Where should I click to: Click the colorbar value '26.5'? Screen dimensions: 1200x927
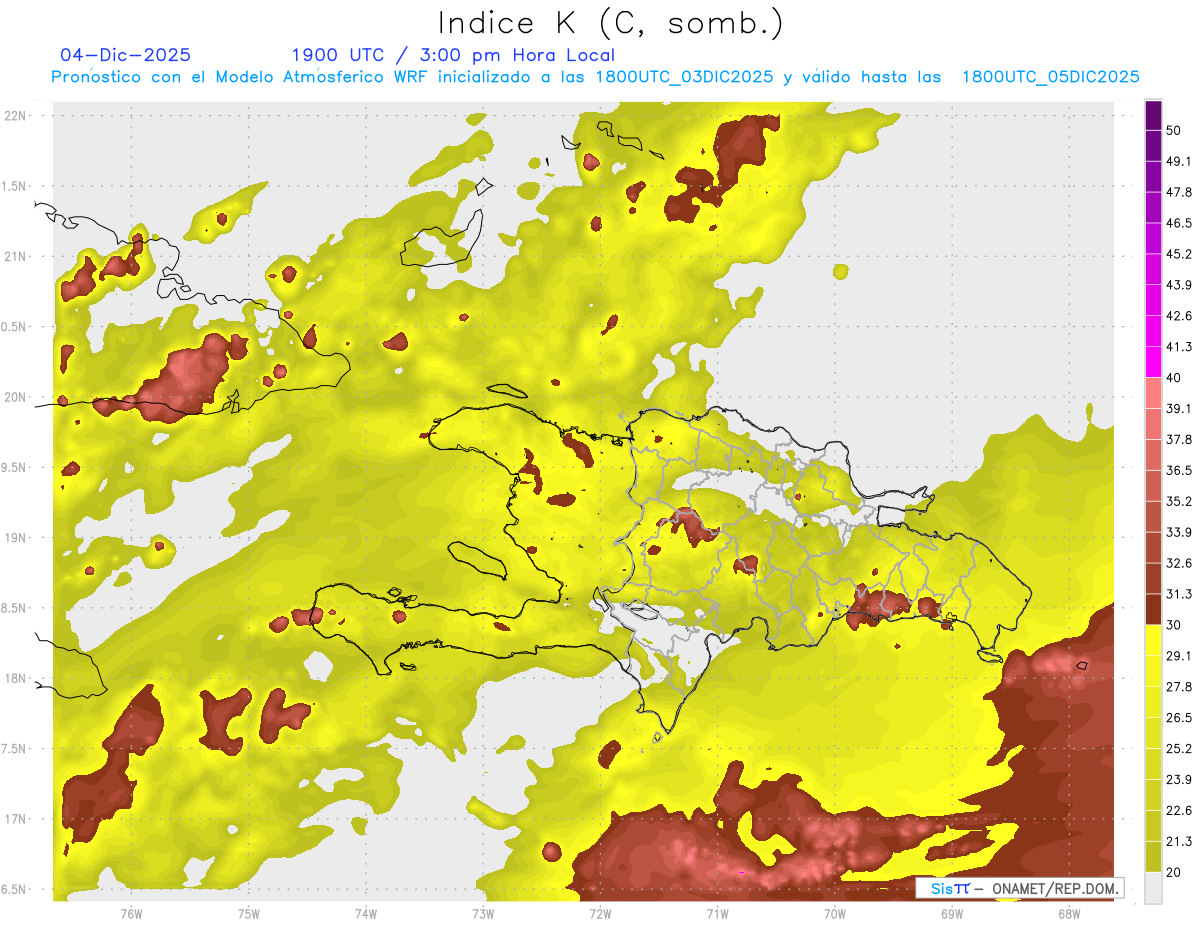[1179, 717]
